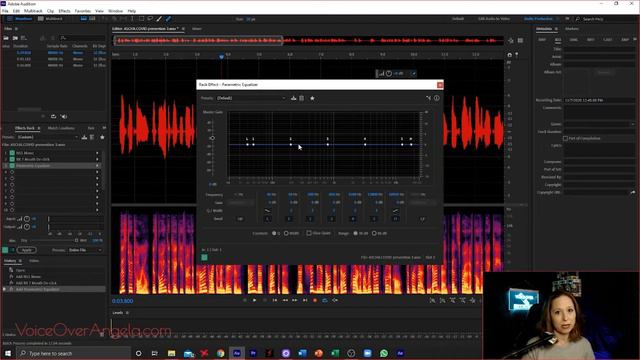Click the Import File icon in the Files panel
Viewport: 640px width, 360px height.
pyautogui.click(x=15, y=38)
